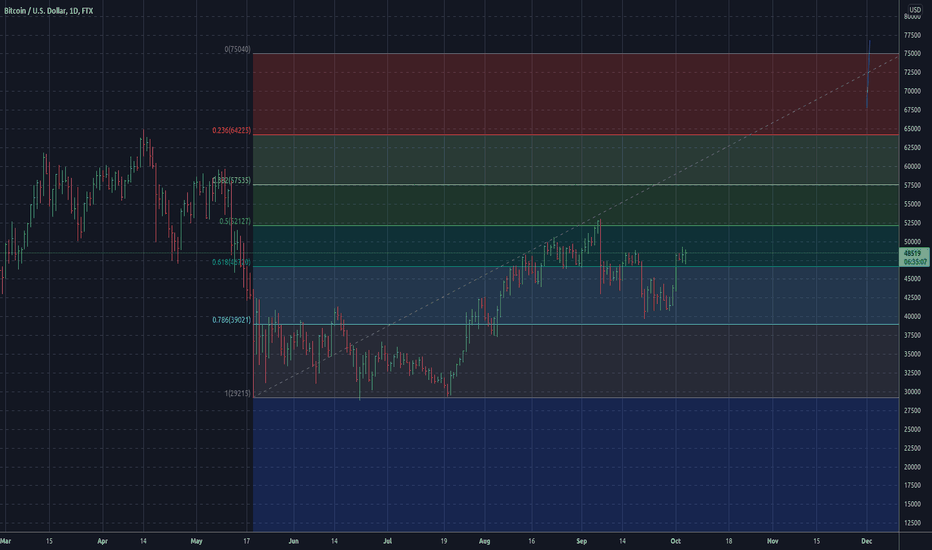This screenshot has height=550, width=932.
Task: Click the 50000 price axis label
Action: tap(912, 242)
